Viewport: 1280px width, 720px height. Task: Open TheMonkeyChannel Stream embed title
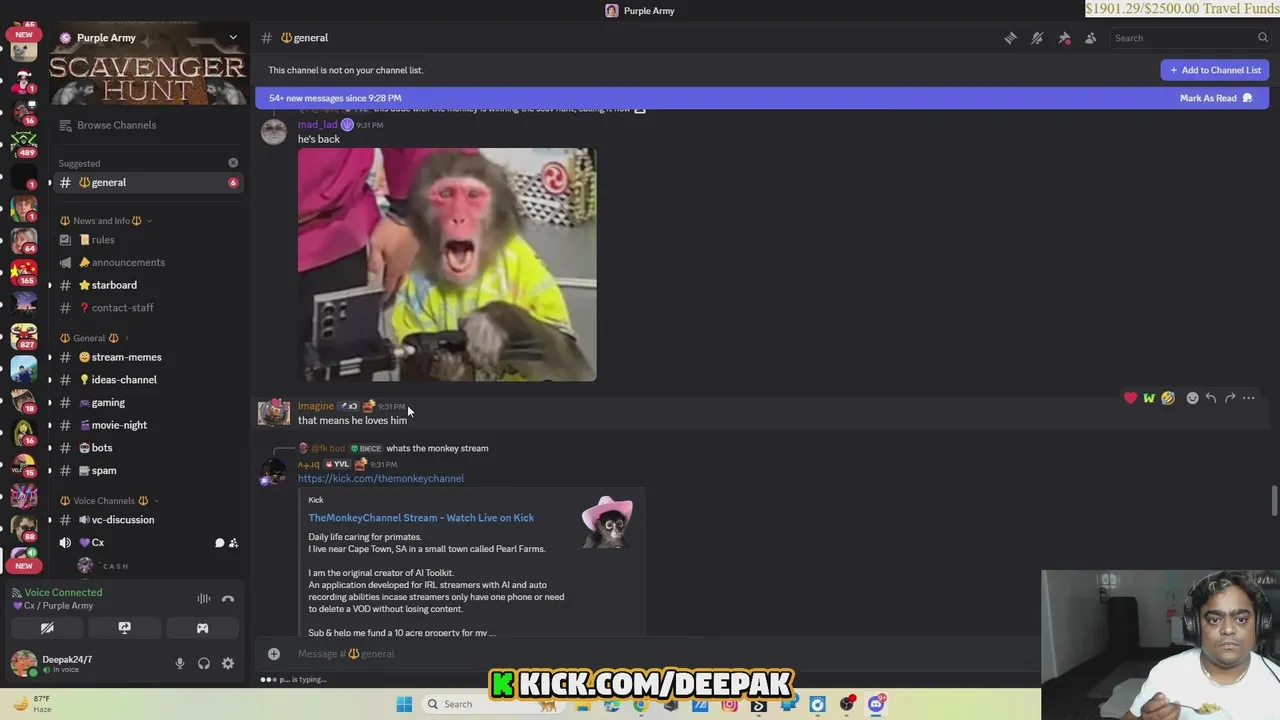(421, 518)
